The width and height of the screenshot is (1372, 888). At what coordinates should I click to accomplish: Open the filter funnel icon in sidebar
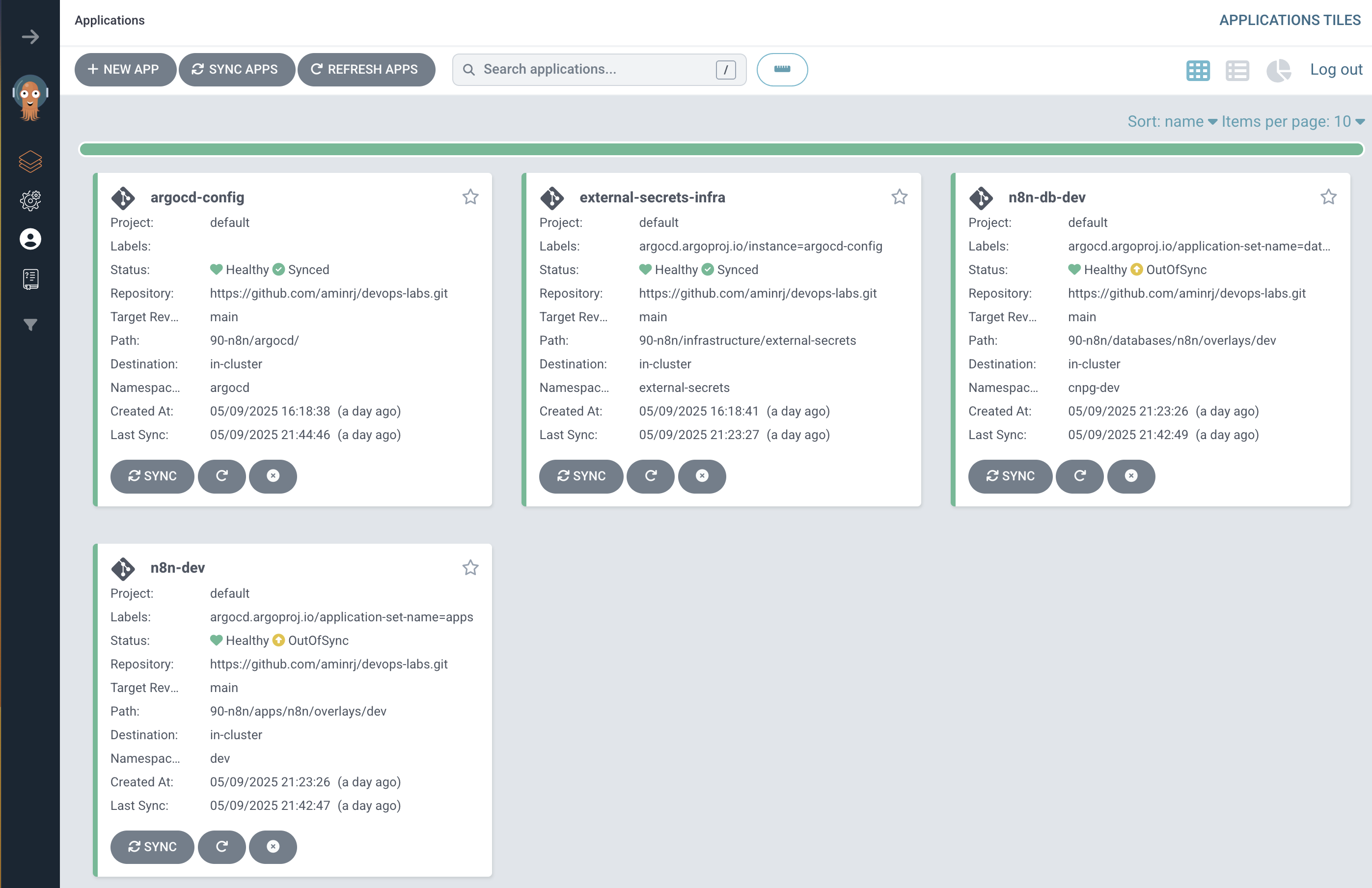[30, 325]
